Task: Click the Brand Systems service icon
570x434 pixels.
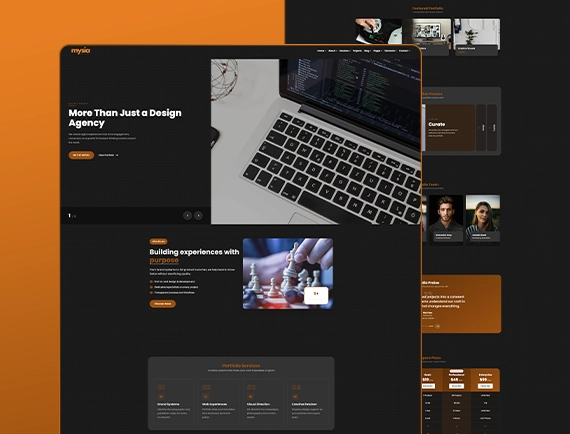Action: [x=161, y=397]
